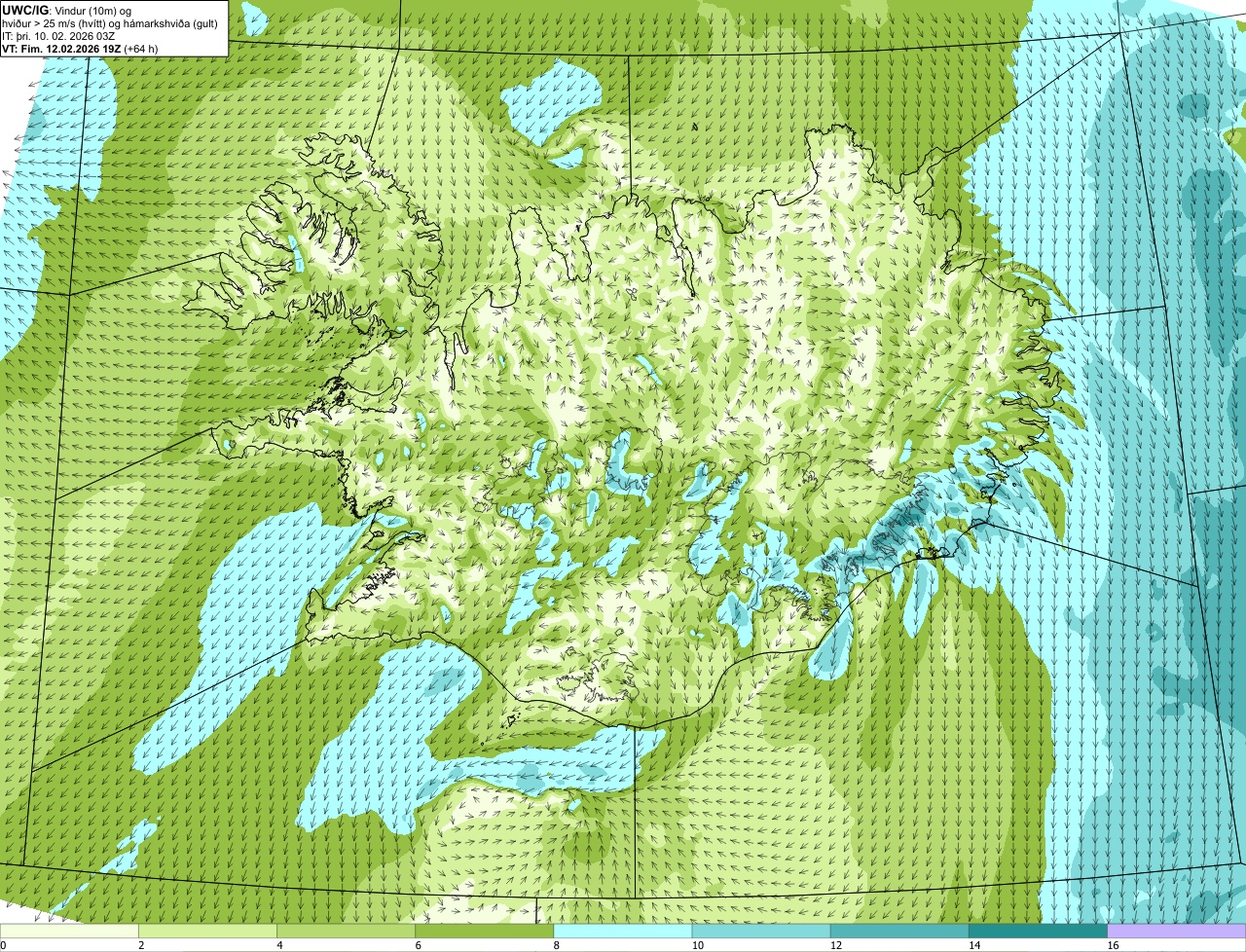
Task: Click the initial time "IT: þri. 10. 02. 2026 03Z"
Action: (60, 35)
